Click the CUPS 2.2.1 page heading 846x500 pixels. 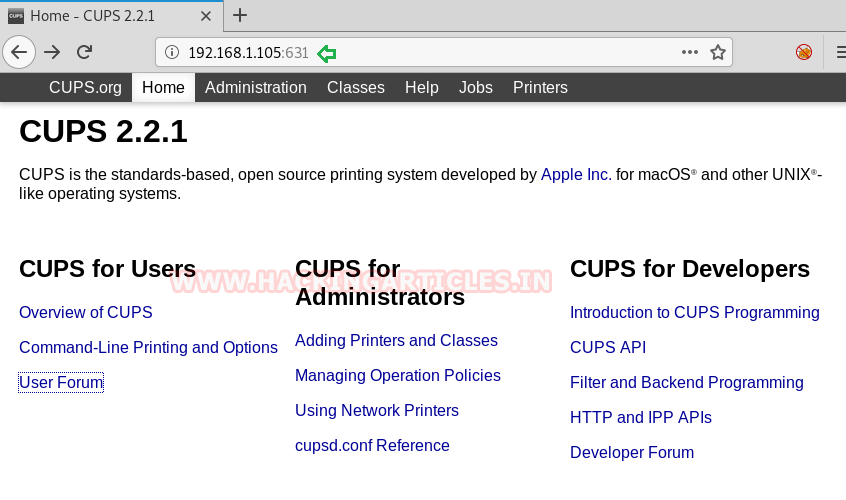pyautogui.click(x=103, y=132)
